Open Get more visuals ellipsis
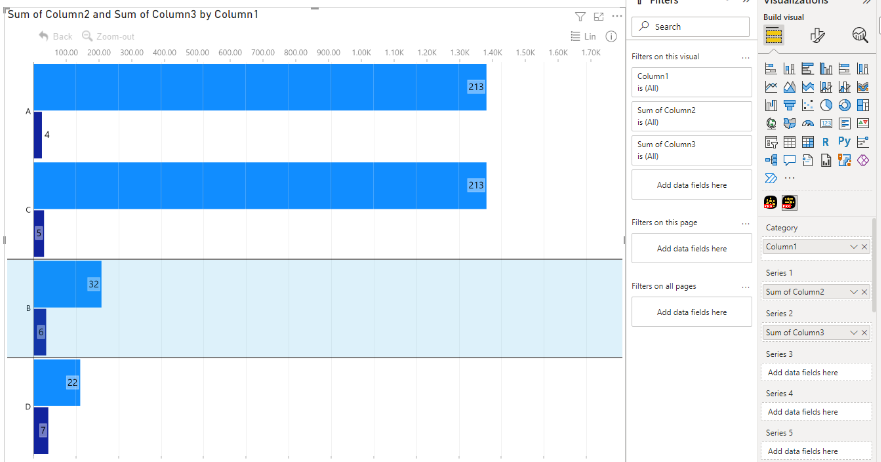 click(789, 178)
